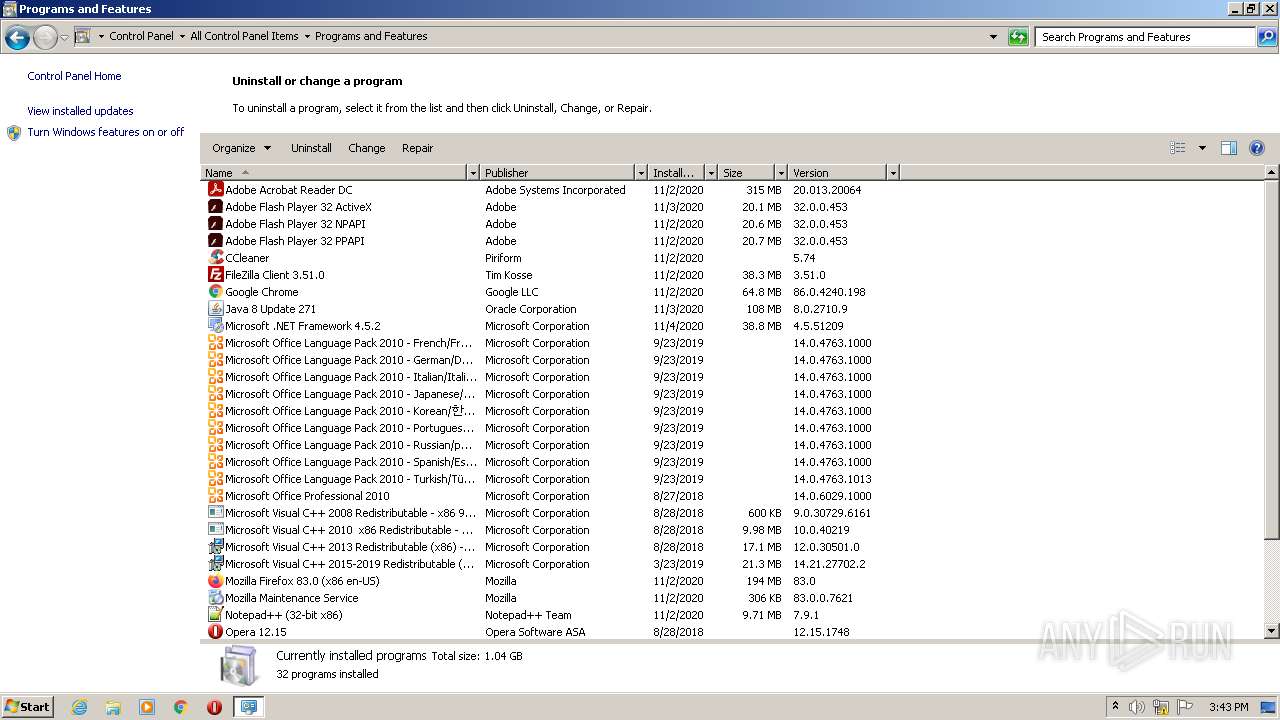Open the Publisher column filter dropdown

point(641,173)
